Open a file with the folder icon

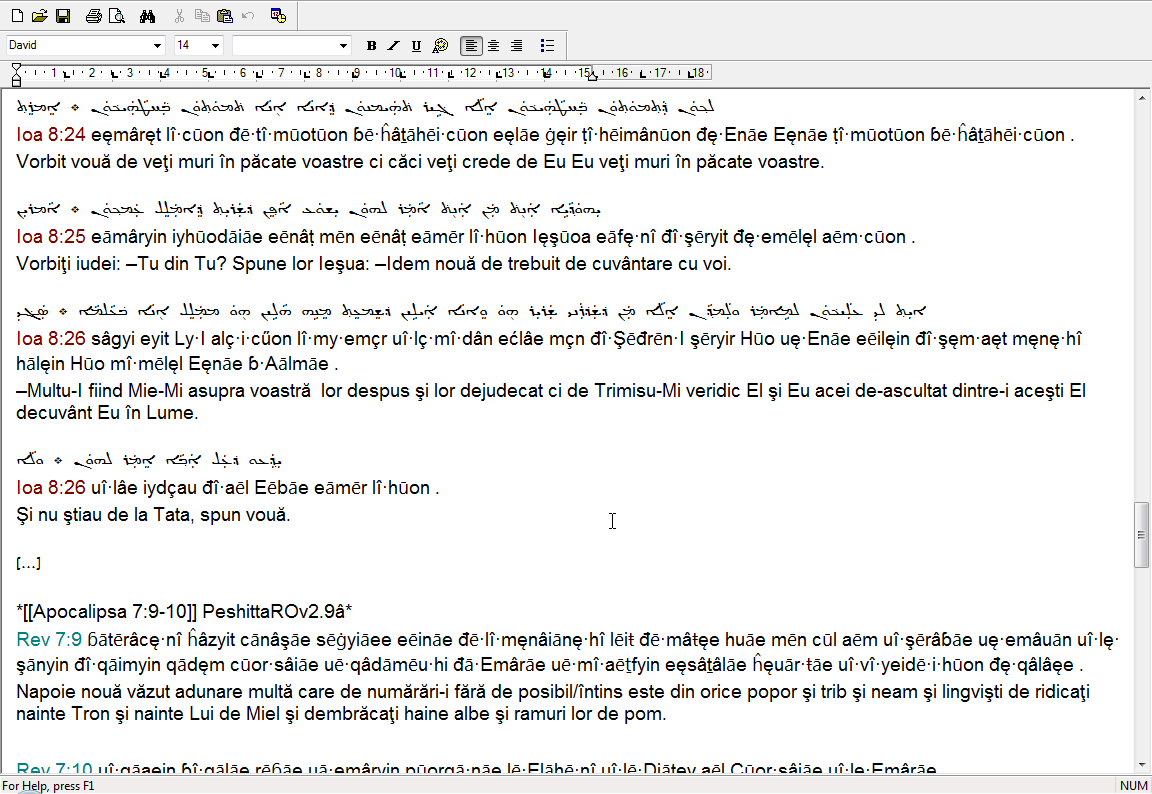(40, 16)
